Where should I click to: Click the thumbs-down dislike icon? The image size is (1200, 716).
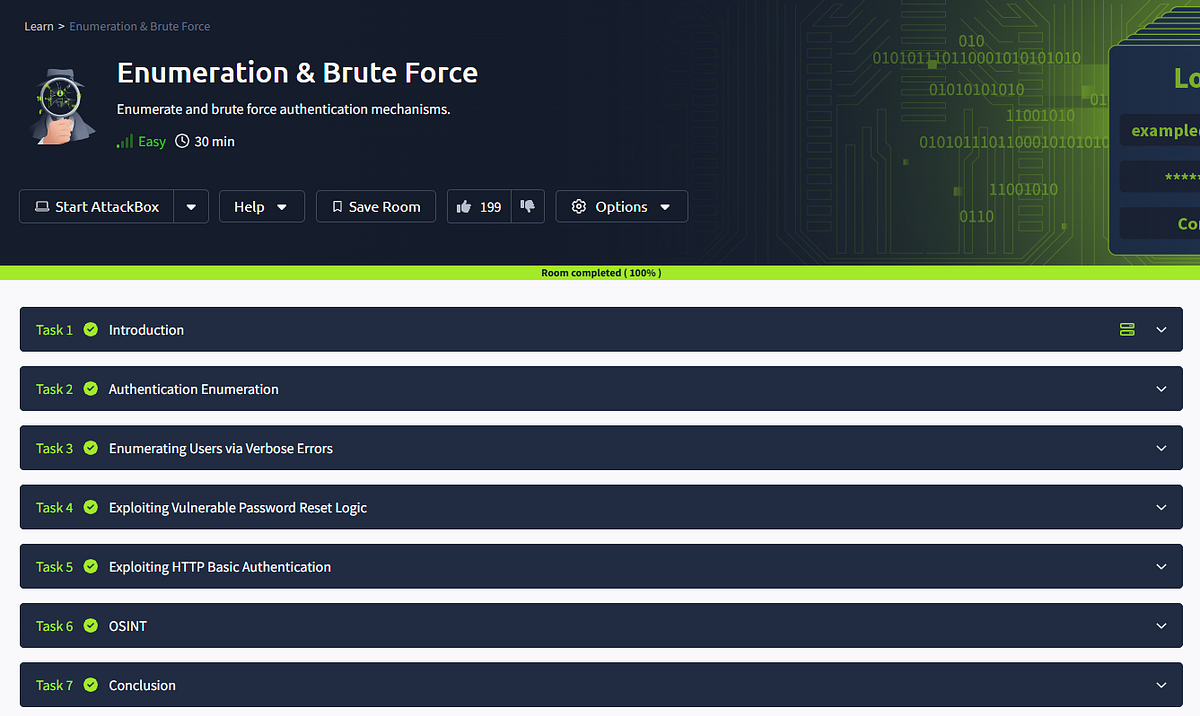coord(527,206)
